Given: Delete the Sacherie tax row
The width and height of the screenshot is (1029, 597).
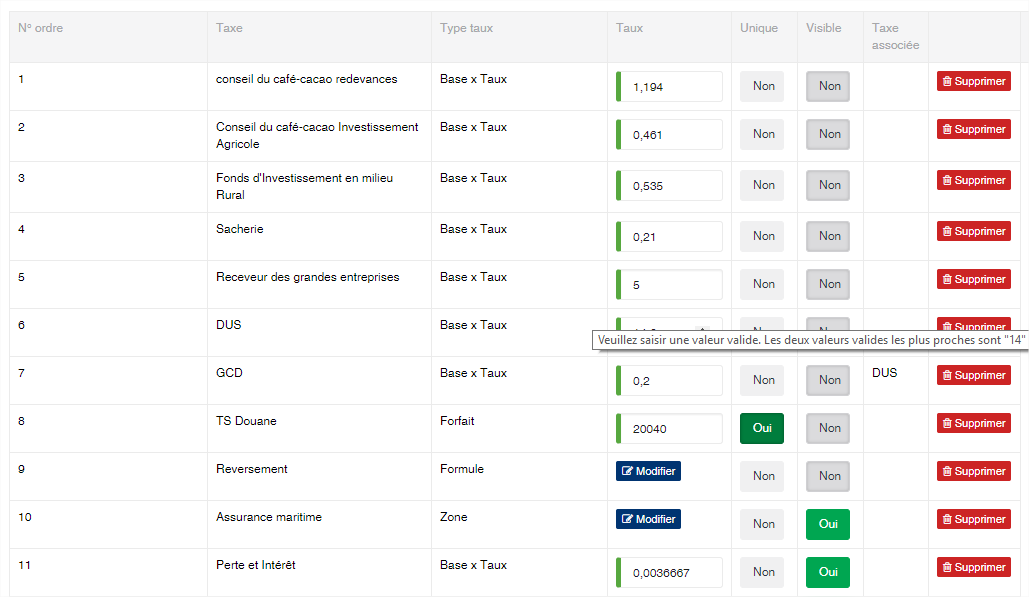Looking at the screenshot, I should pos(973,231).
